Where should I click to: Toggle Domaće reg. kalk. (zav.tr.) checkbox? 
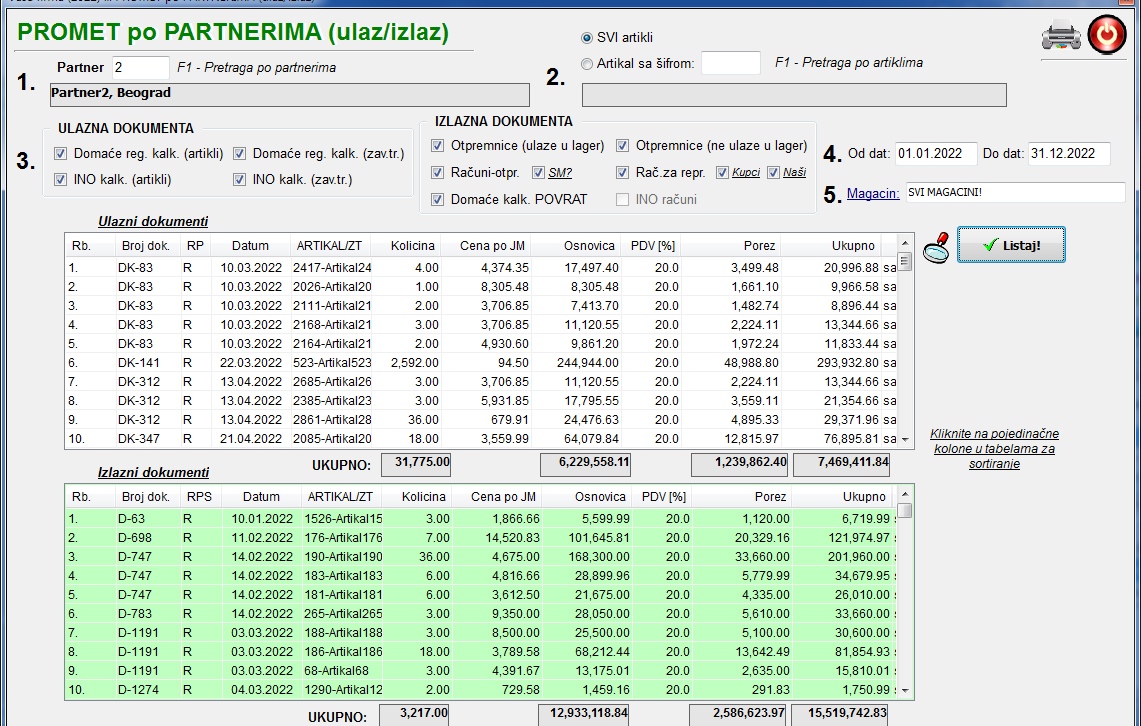click(239, 153)
